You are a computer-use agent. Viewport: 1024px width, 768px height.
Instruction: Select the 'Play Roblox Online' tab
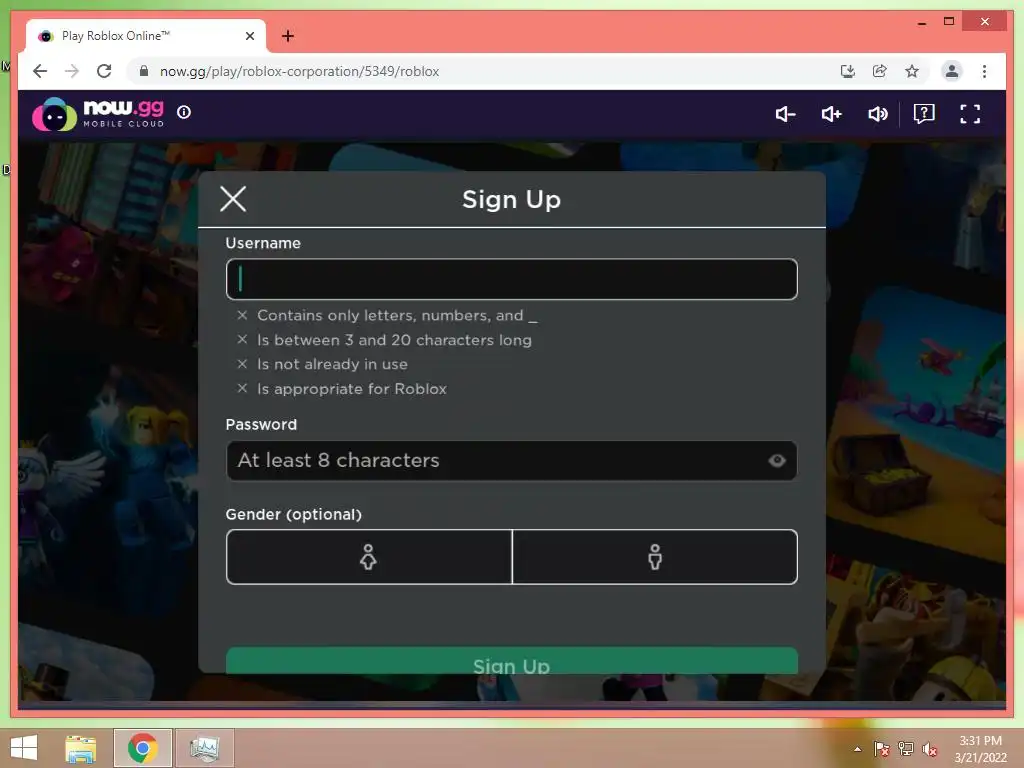pos(145,36)
